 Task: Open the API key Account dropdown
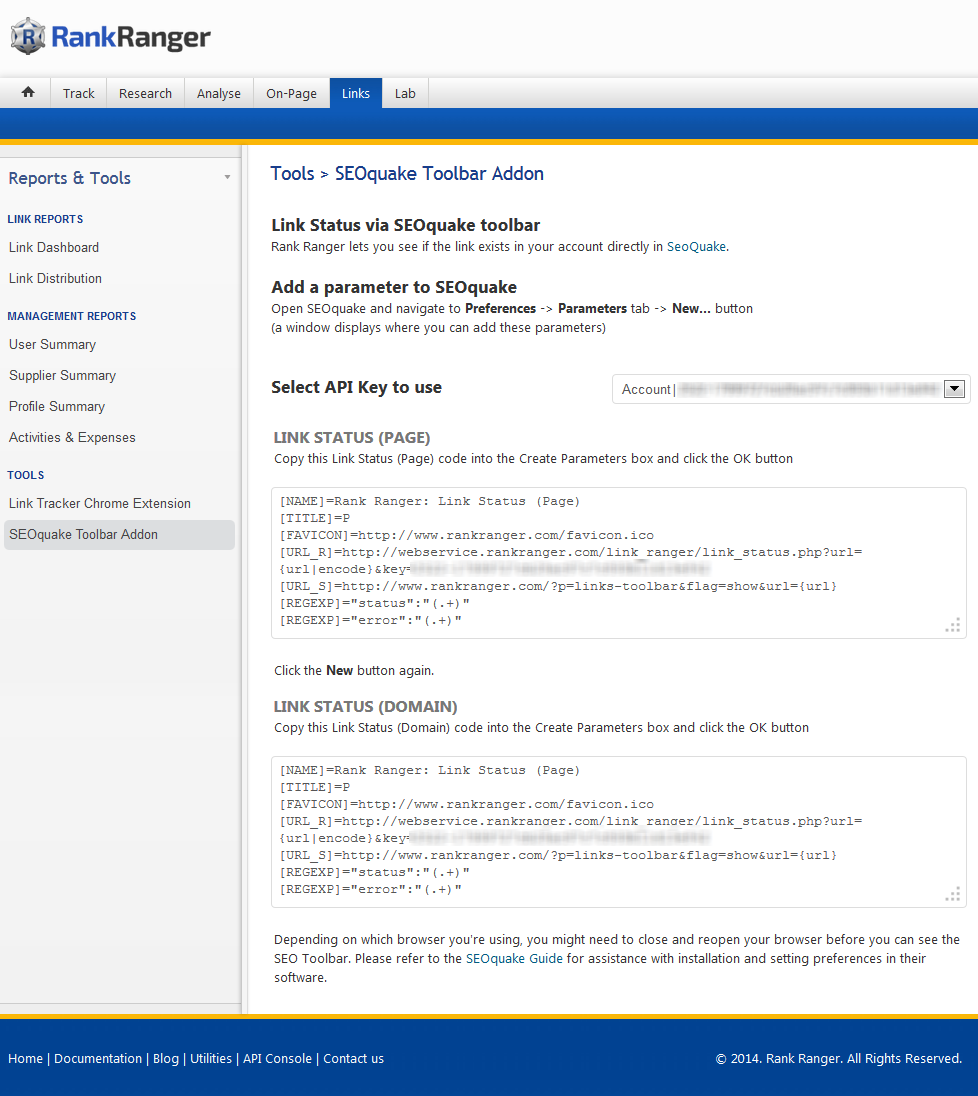click(953, 389)
